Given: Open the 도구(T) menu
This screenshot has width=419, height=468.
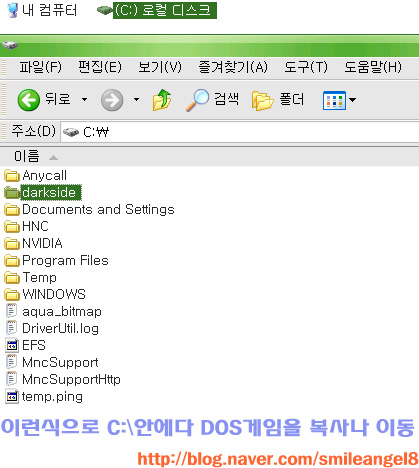Looking at the screenshot, I should 306,67.
